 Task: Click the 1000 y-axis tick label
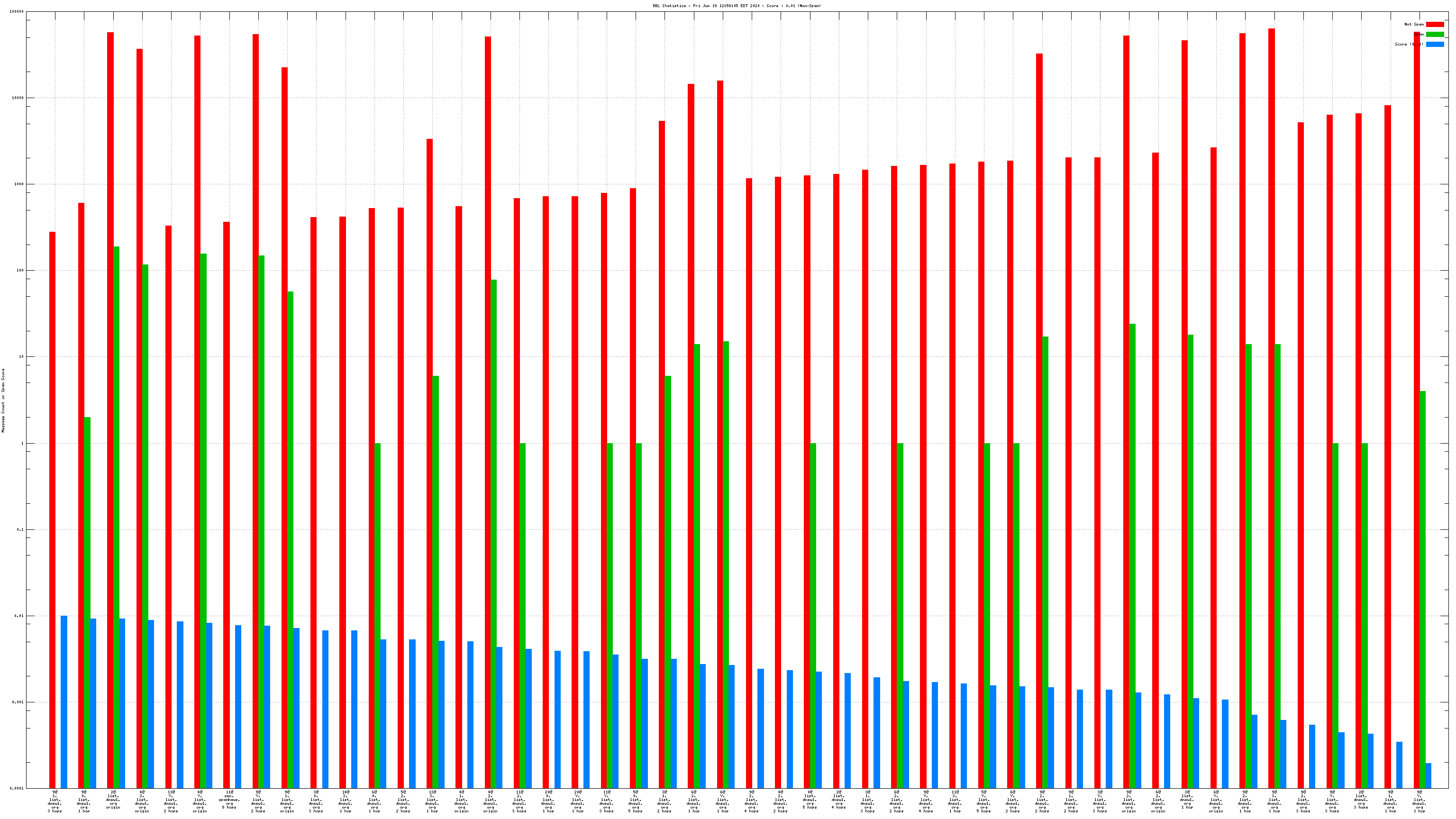(x=18, y=184)
